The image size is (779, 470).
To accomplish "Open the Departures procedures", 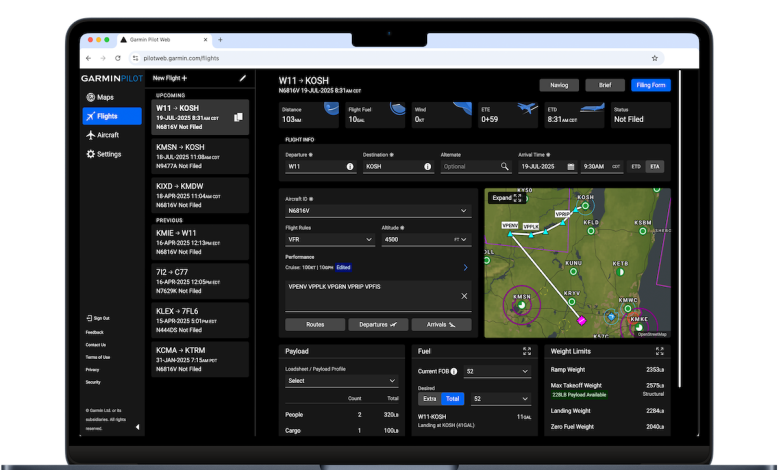I will (x=378, y=324).
